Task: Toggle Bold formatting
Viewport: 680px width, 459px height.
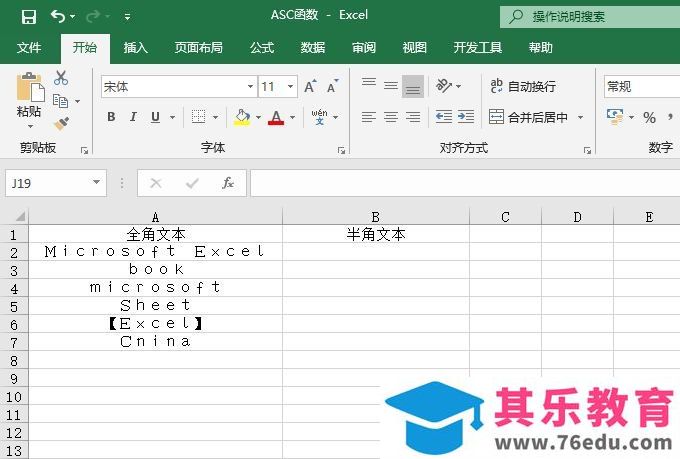Action: (x=111, y=116)
